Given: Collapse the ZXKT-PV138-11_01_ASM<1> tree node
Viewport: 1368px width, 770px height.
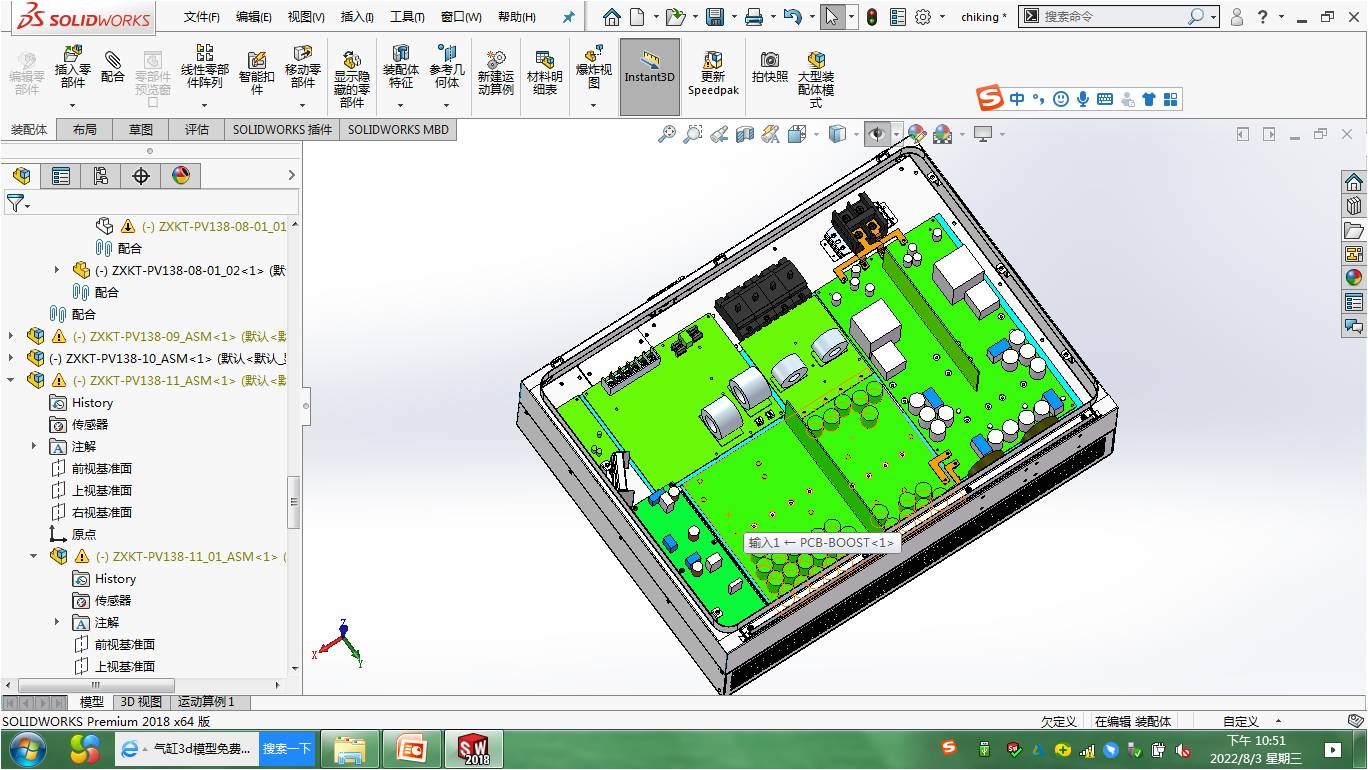Looking at the screenshot, I should pos(34,556).
